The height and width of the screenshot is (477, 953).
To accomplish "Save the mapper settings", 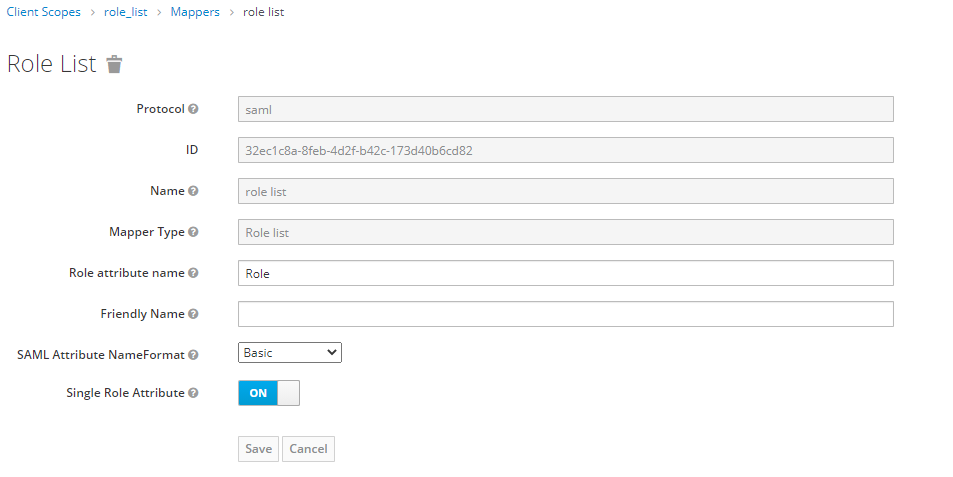I will [258, 448].
